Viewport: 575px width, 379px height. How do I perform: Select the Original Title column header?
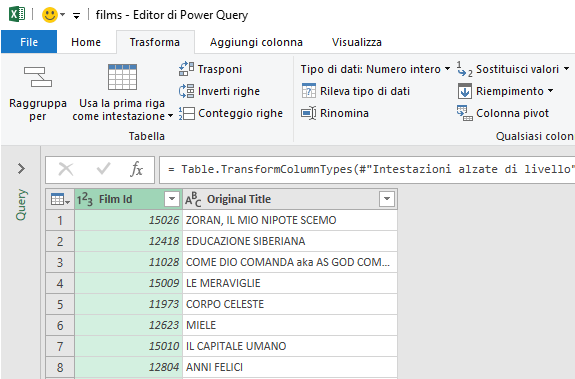(x=290, y=199)
